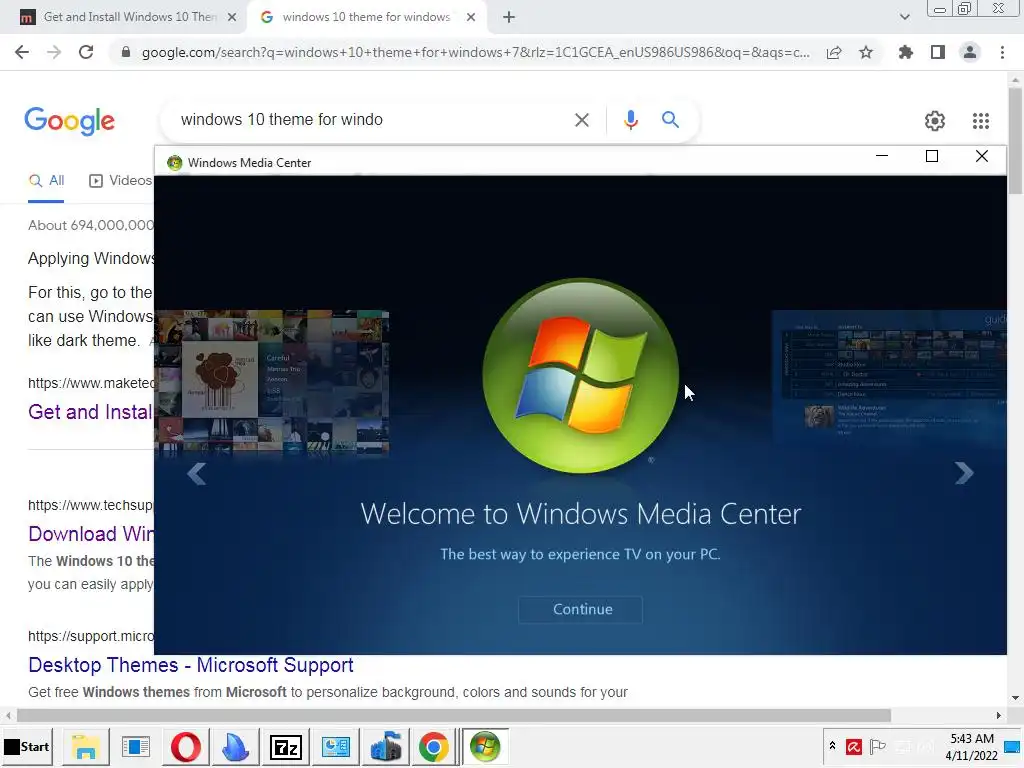Bookmark this page with the star

click(x=866, y=53)
